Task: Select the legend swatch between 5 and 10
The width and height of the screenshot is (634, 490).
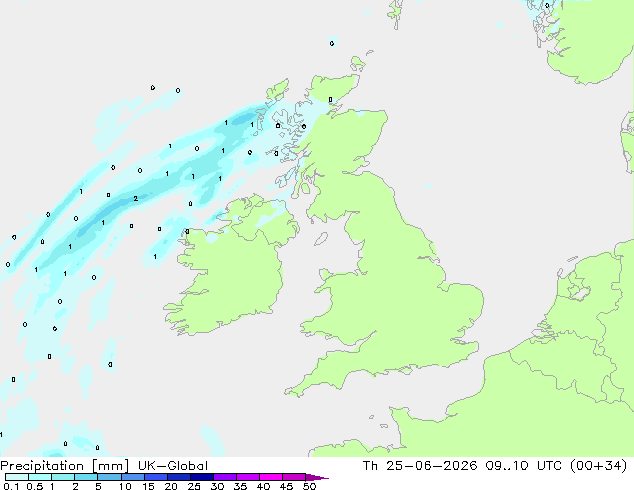Action: pyautogui.click(x=109, y=477)
